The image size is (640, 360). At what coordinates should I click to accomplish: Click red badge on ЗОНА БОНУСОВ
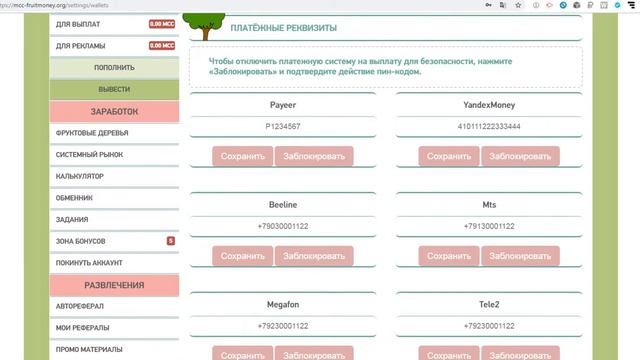171,241
